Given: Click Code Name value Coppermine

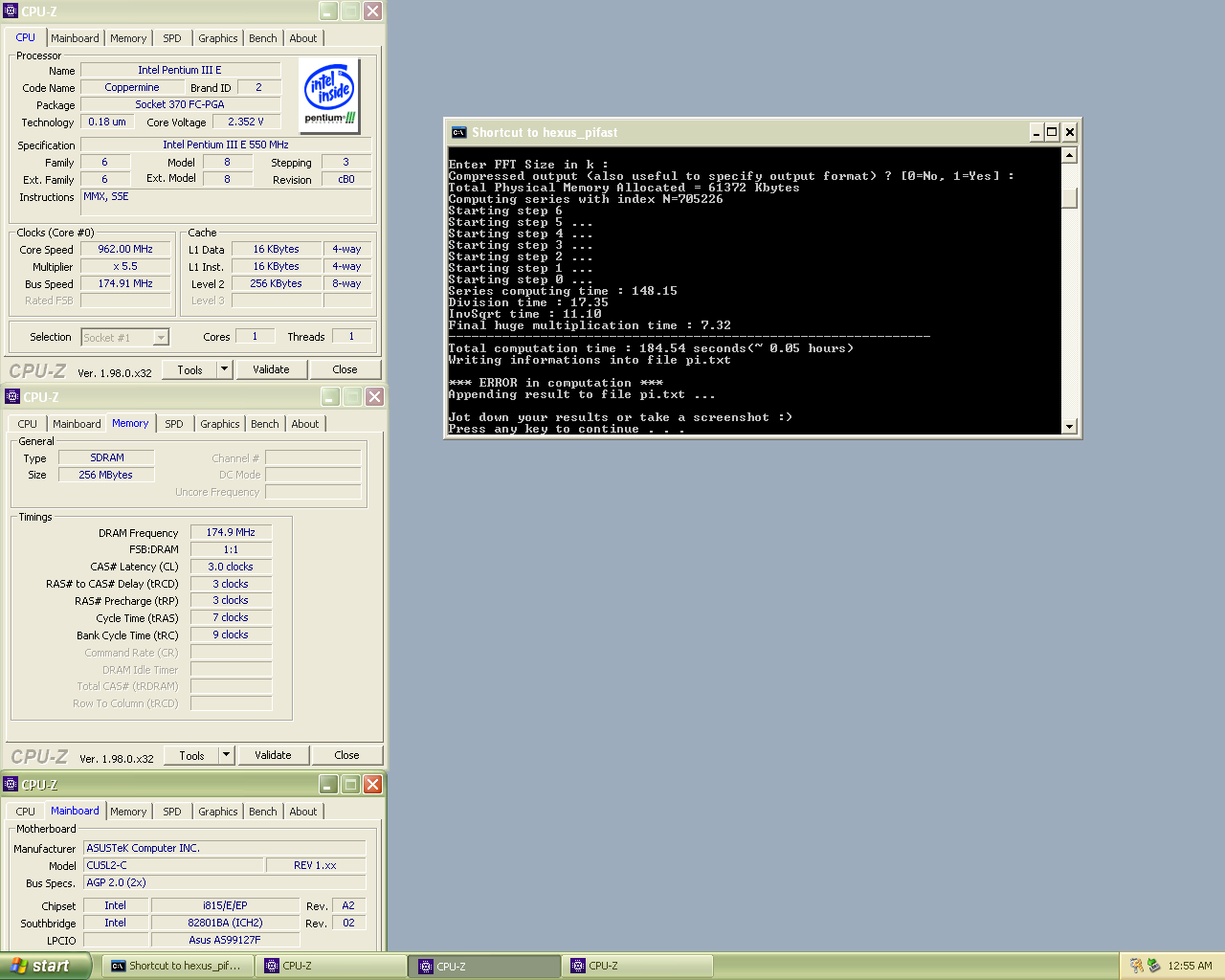Looking at the screenshot, I should (x=132, y=87).
